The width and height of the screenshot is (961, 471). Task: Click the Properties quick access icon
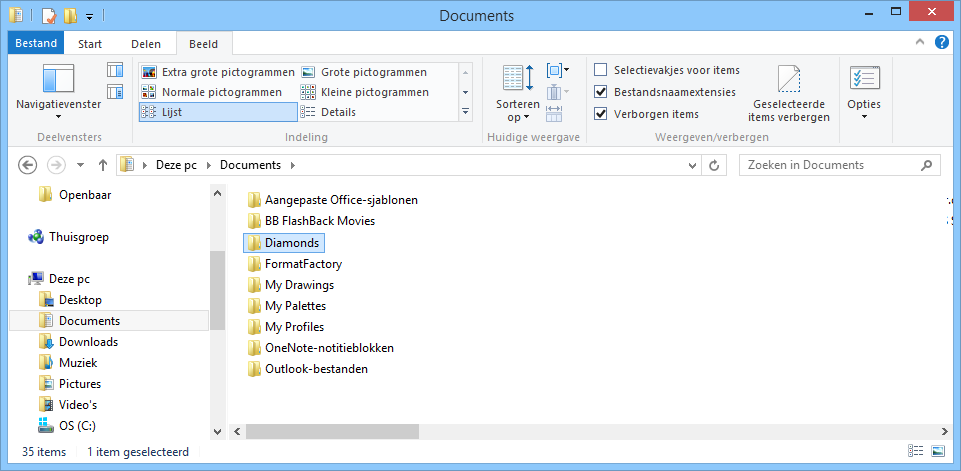pos(48,15)
